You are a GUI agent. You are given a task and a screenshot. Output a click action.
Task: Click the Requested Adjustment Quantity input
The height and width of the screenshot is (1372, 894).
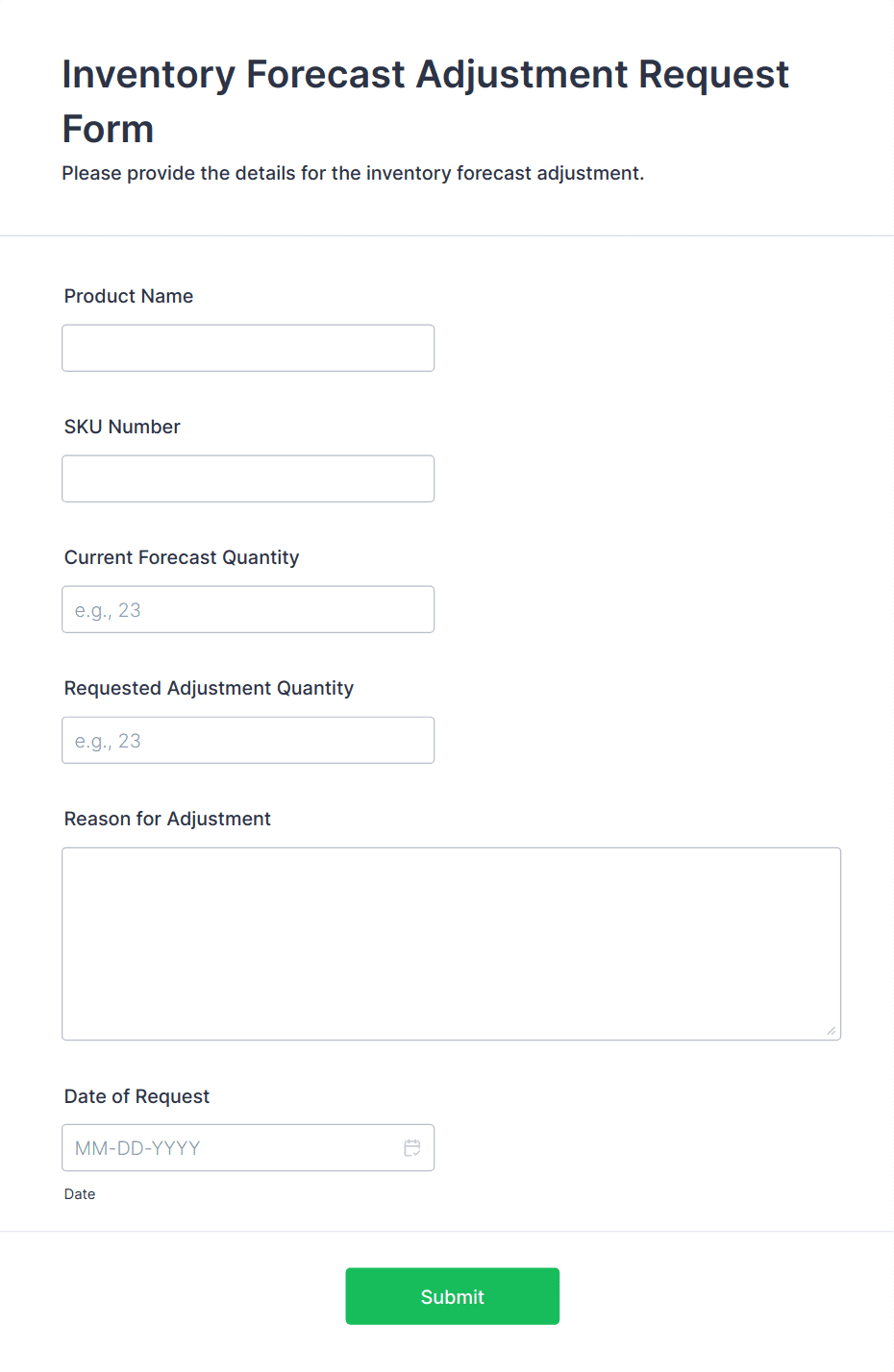(247, 740)
